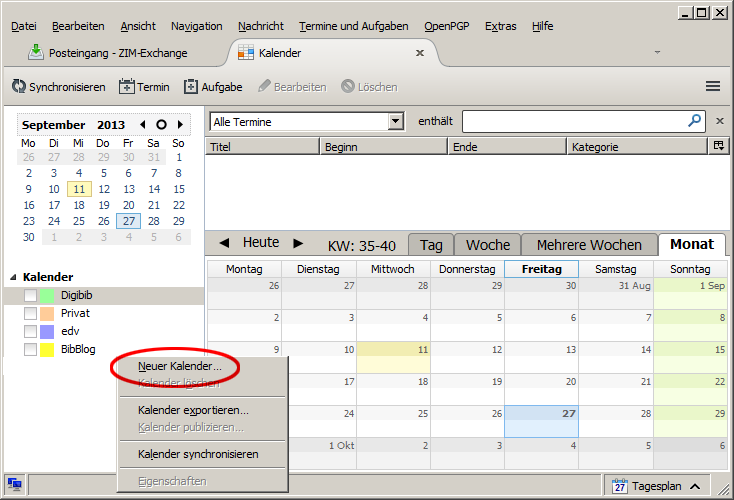Click the search magnifier icon
The height and width of the screenshot is (500, 734).
tap(695, 121)
